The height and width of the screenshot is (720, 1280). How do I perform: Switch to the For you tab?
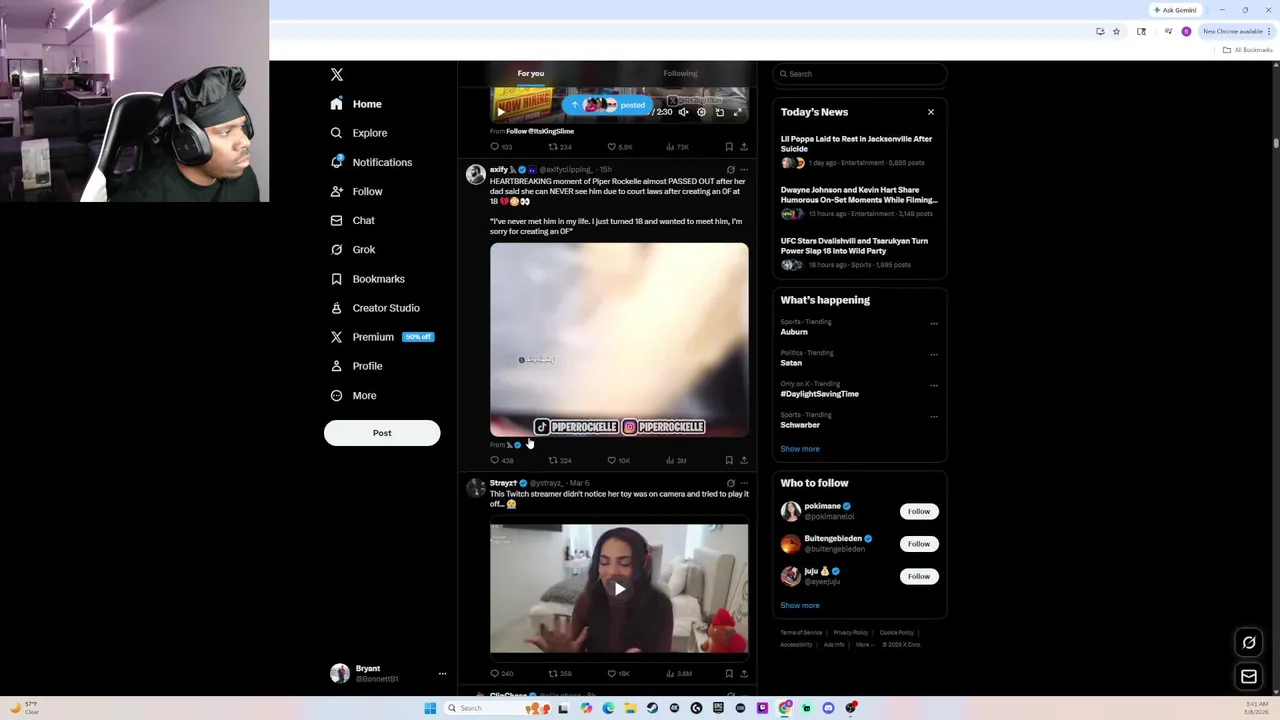(531, 73)
